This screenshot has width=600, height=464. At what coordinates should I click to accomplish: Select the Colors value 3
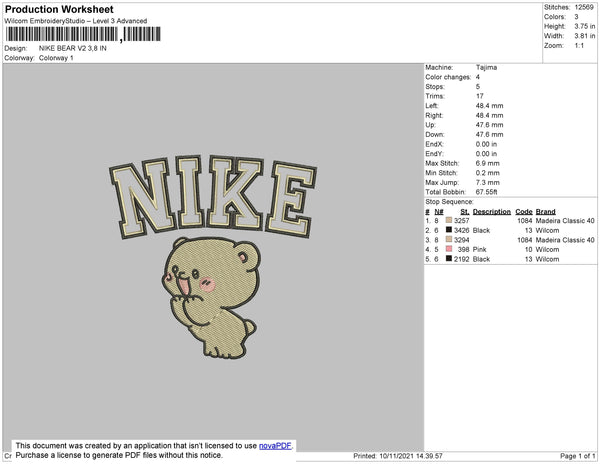[576, 17]
